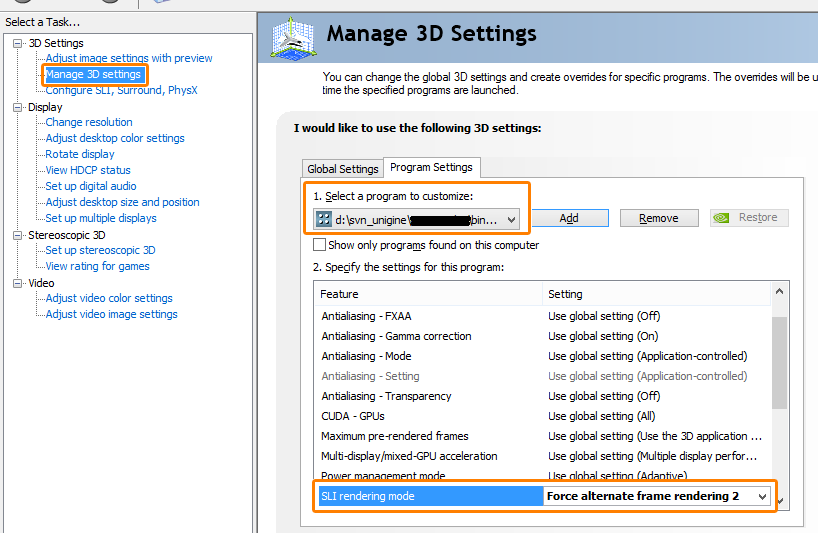Open 'Change resolution' in the task tree
818x533 pixels.
point(89,122)
